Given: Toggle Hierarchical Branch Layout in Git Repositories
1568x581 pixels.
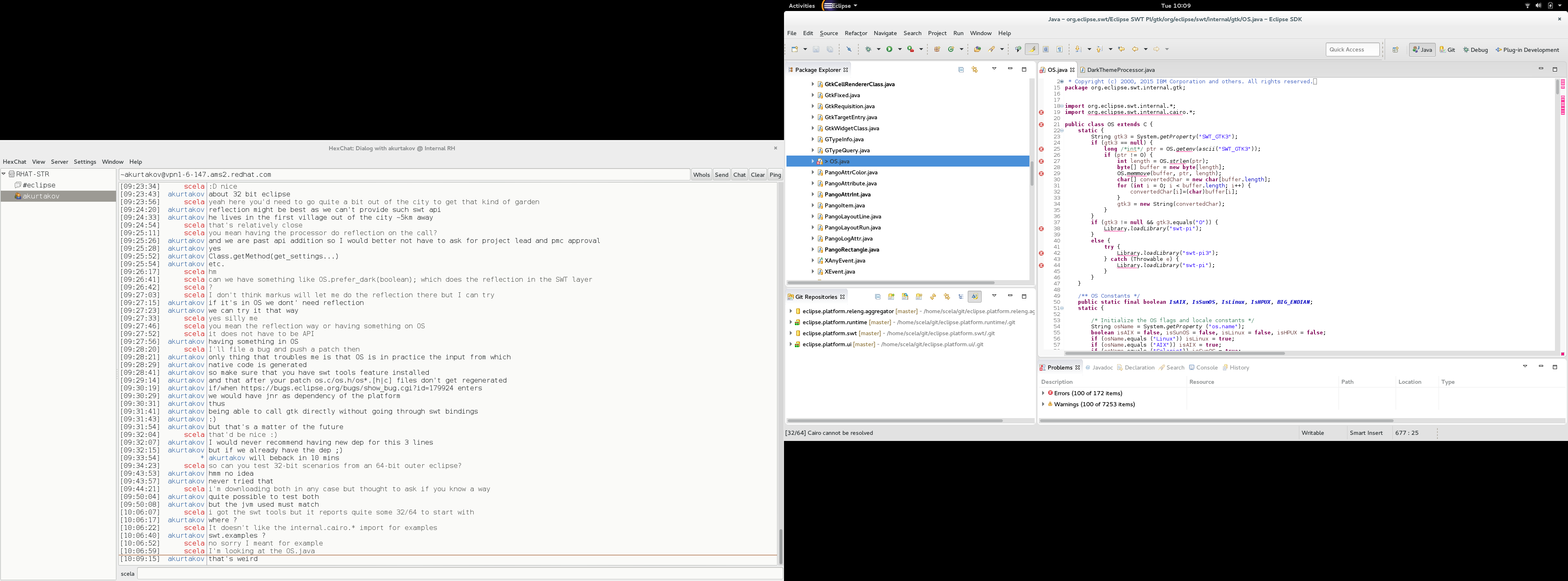Looking at the screenshot, I should tap(961, 297).
